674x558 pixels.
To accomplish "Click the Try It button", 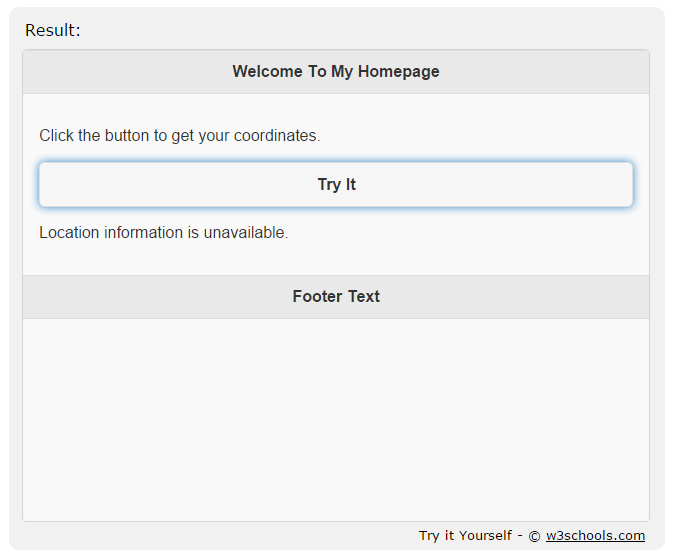I will 336,184.
